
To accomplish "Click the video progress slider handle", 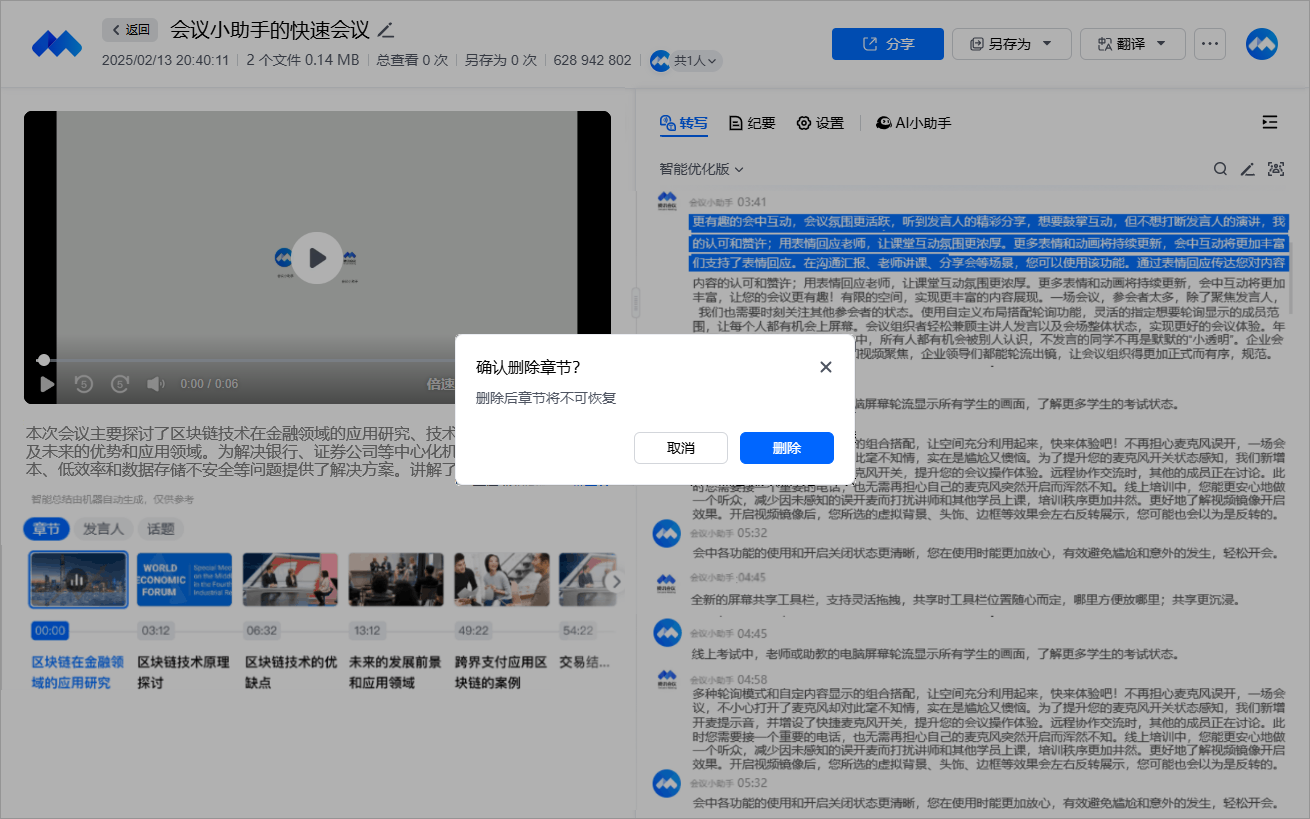I will 43,360.
